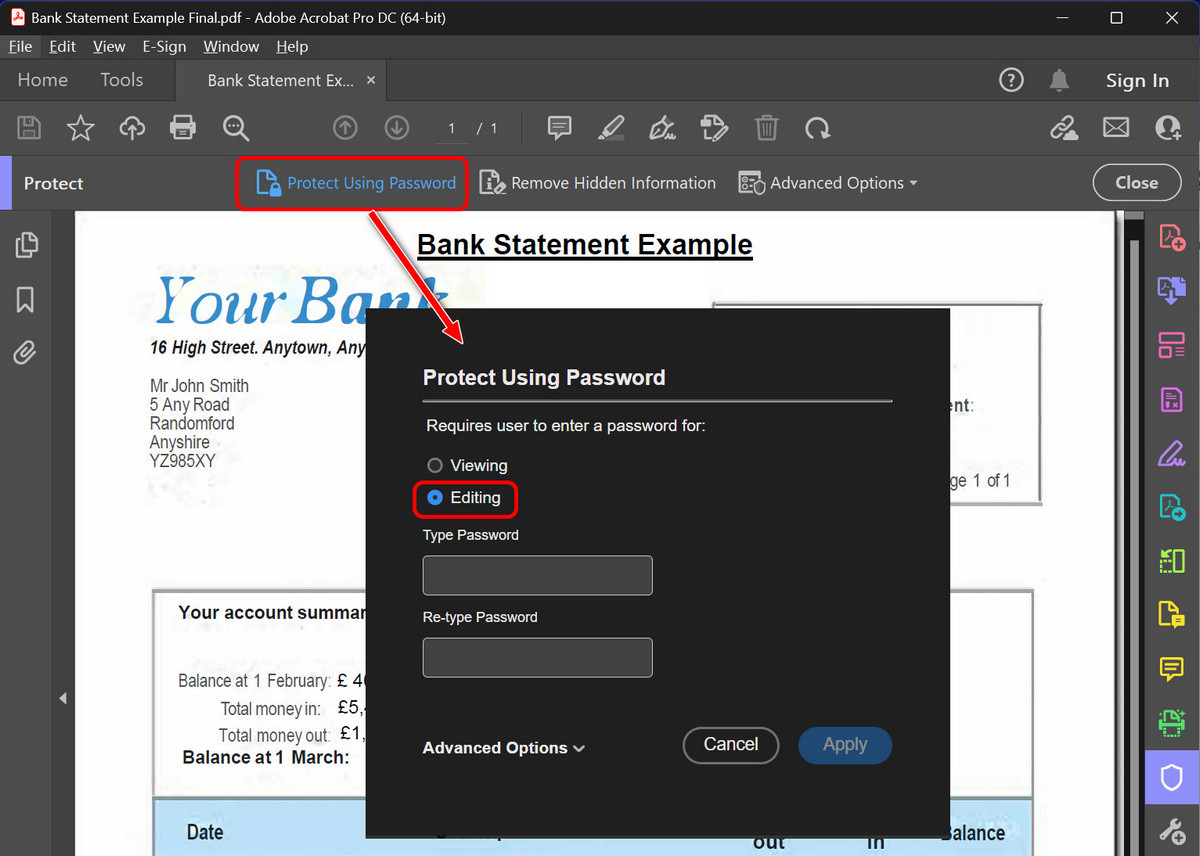1200x856 pixels.
Task: Select the Highlight text tool
Action: coord(611,128)
